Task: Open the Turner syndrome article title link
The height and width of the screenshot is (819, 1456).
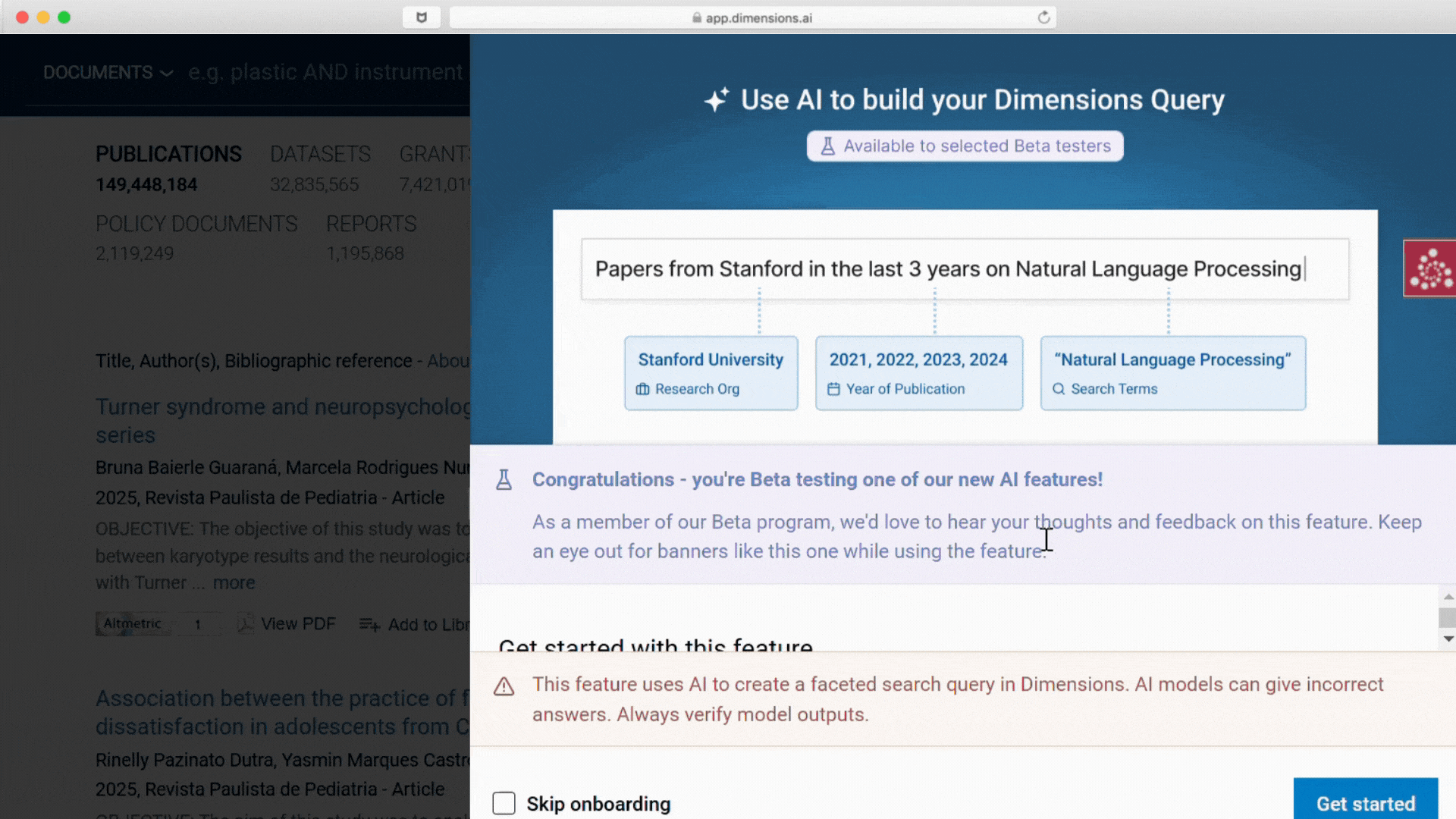Action: 283,421
